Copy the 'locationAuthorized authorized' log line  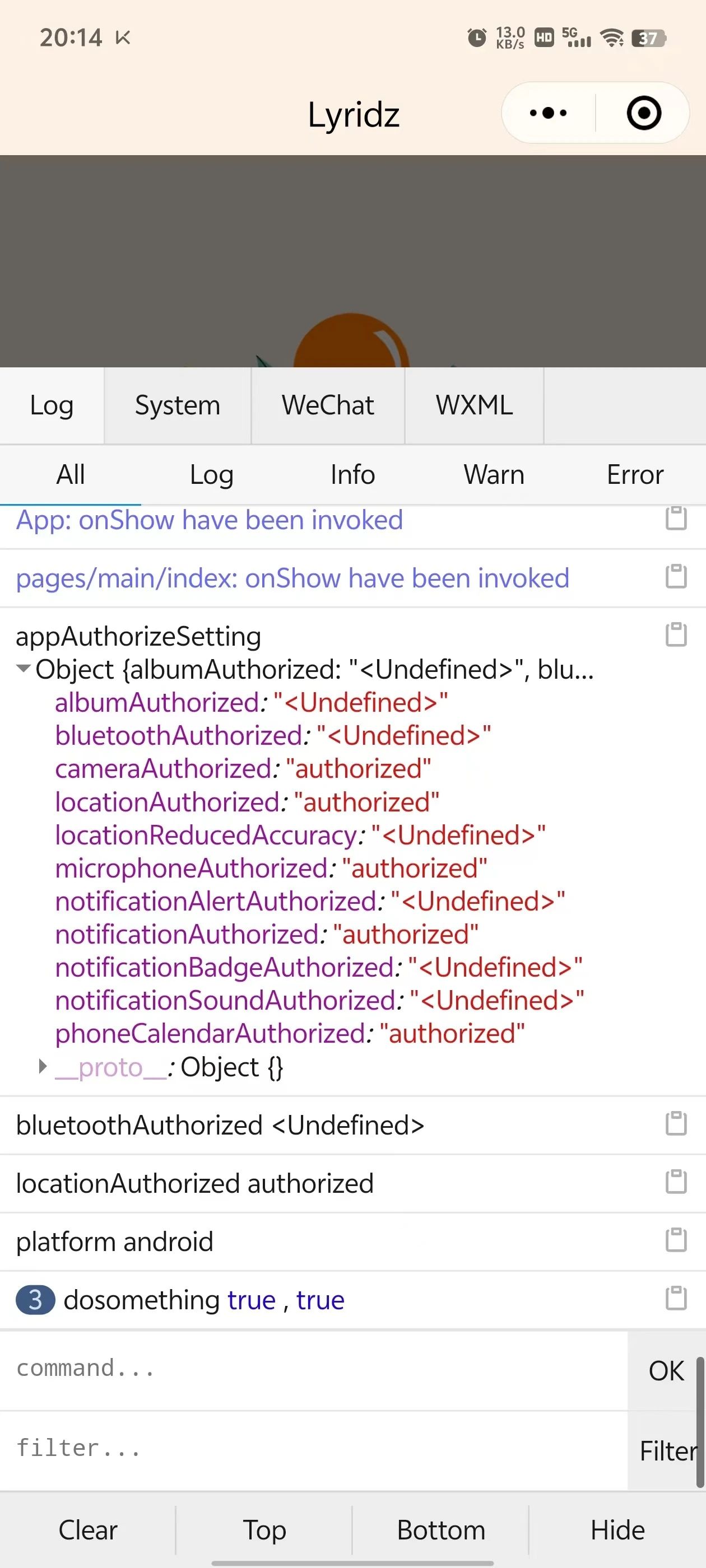(x=676, y=1182)
